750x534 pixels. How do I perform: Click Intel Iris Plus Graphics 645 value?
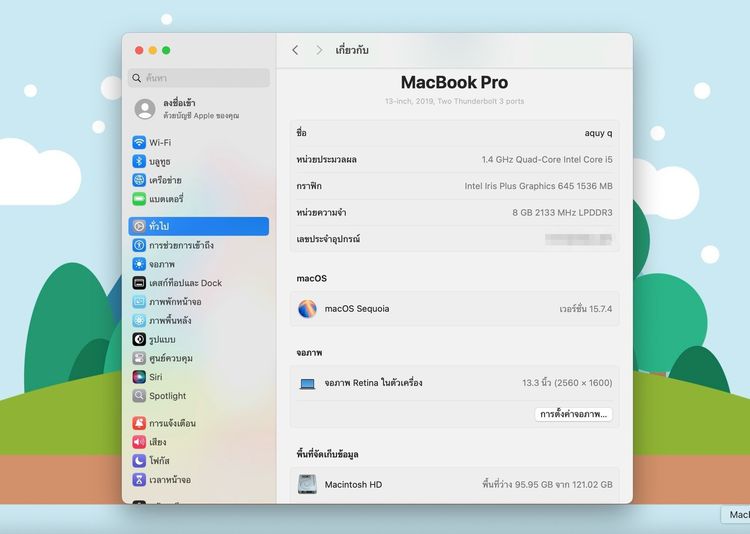[538, 186]
